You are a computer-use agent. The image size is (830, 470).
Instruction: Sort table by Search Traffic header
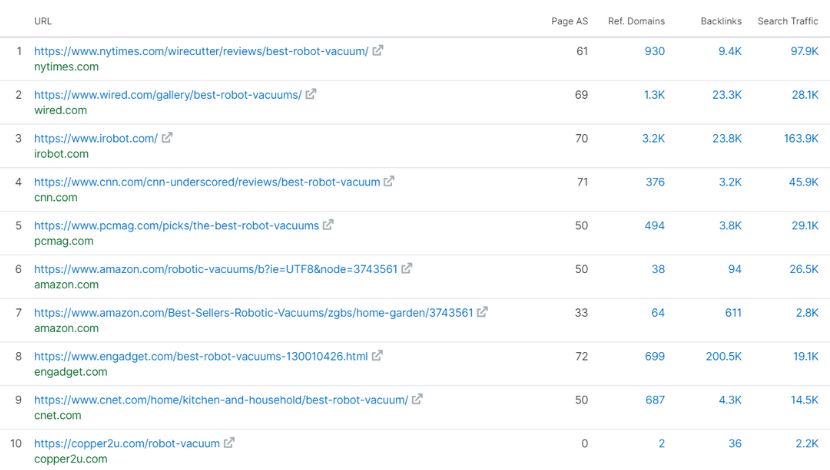point(787,21)
